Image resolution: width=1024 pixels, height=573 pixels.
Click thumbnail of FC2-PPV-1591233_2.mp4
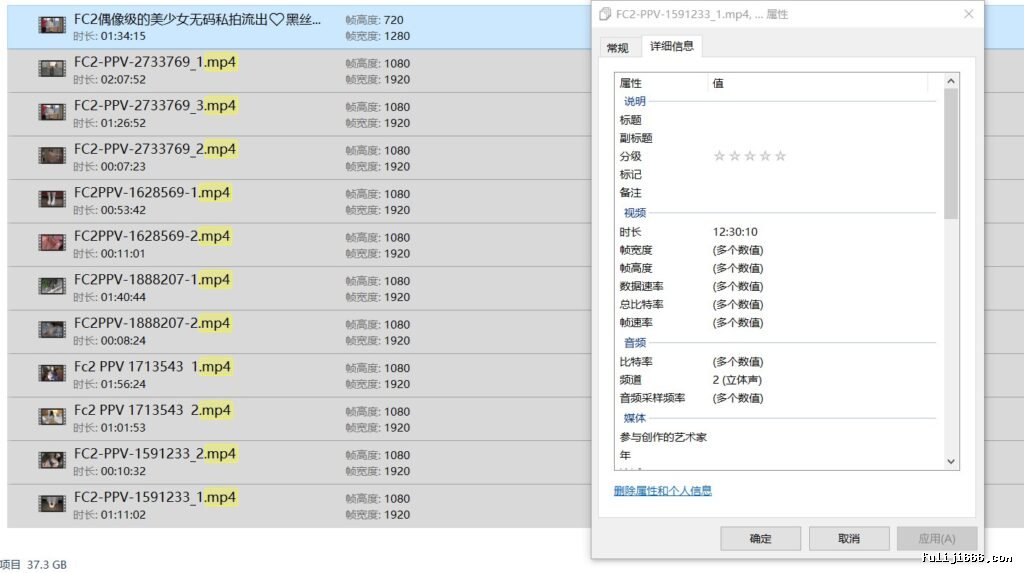[52, 460]
